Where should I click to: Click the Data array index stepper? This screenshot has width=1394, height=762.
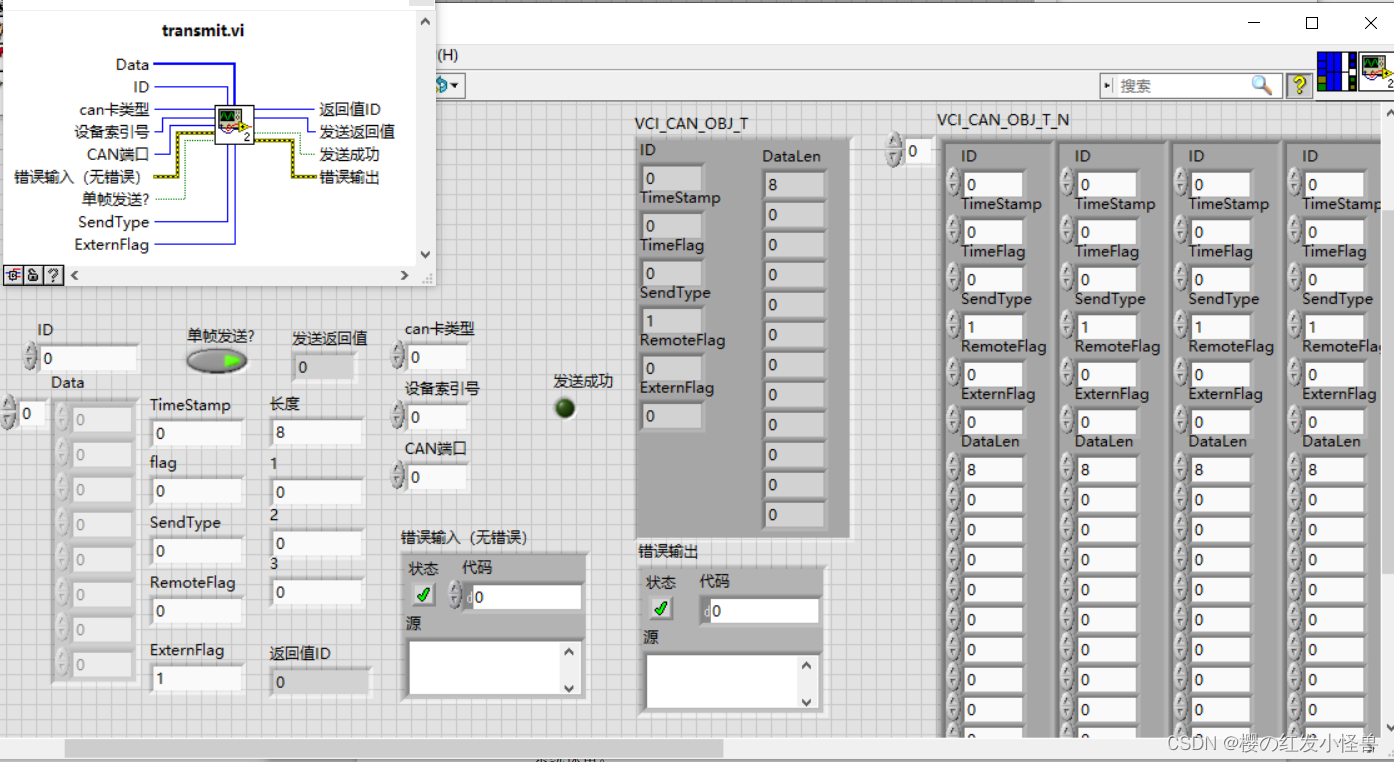click(x=10, y=412)
